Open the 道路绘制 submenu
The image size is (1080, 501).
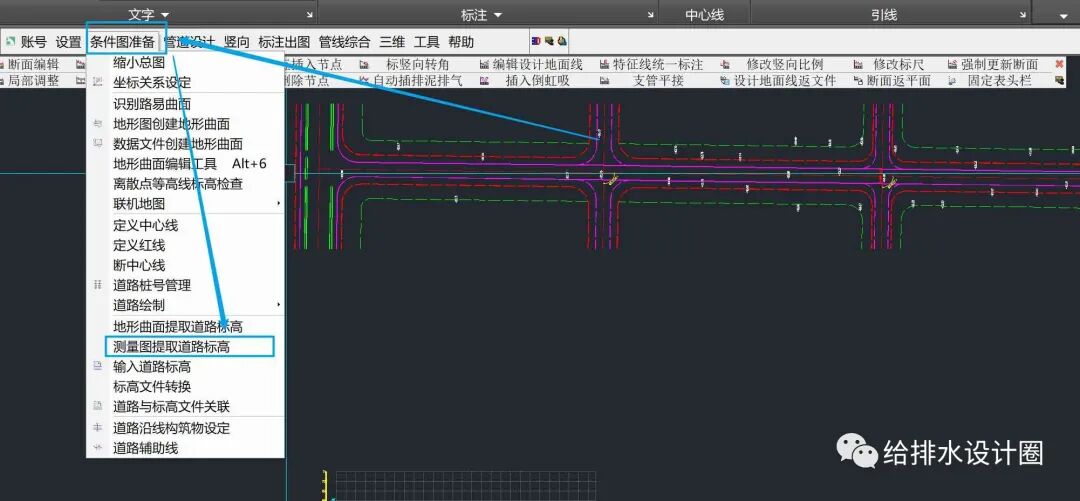point(278,305)
